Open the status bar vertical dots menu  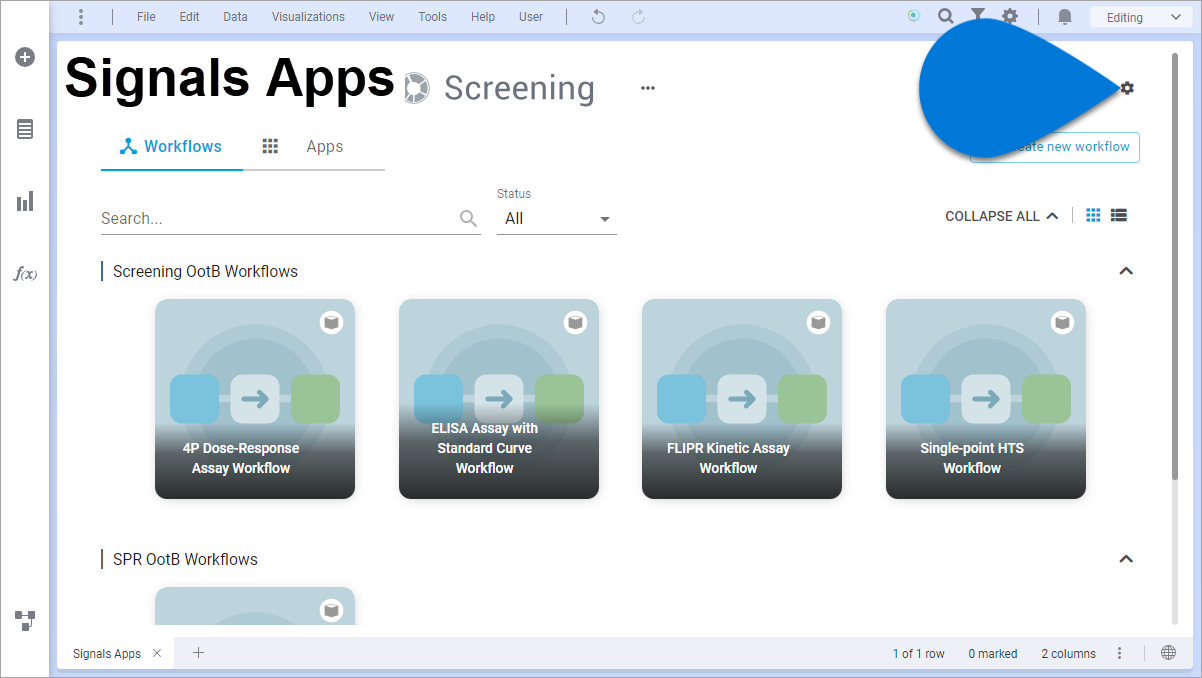point(1120,653)
